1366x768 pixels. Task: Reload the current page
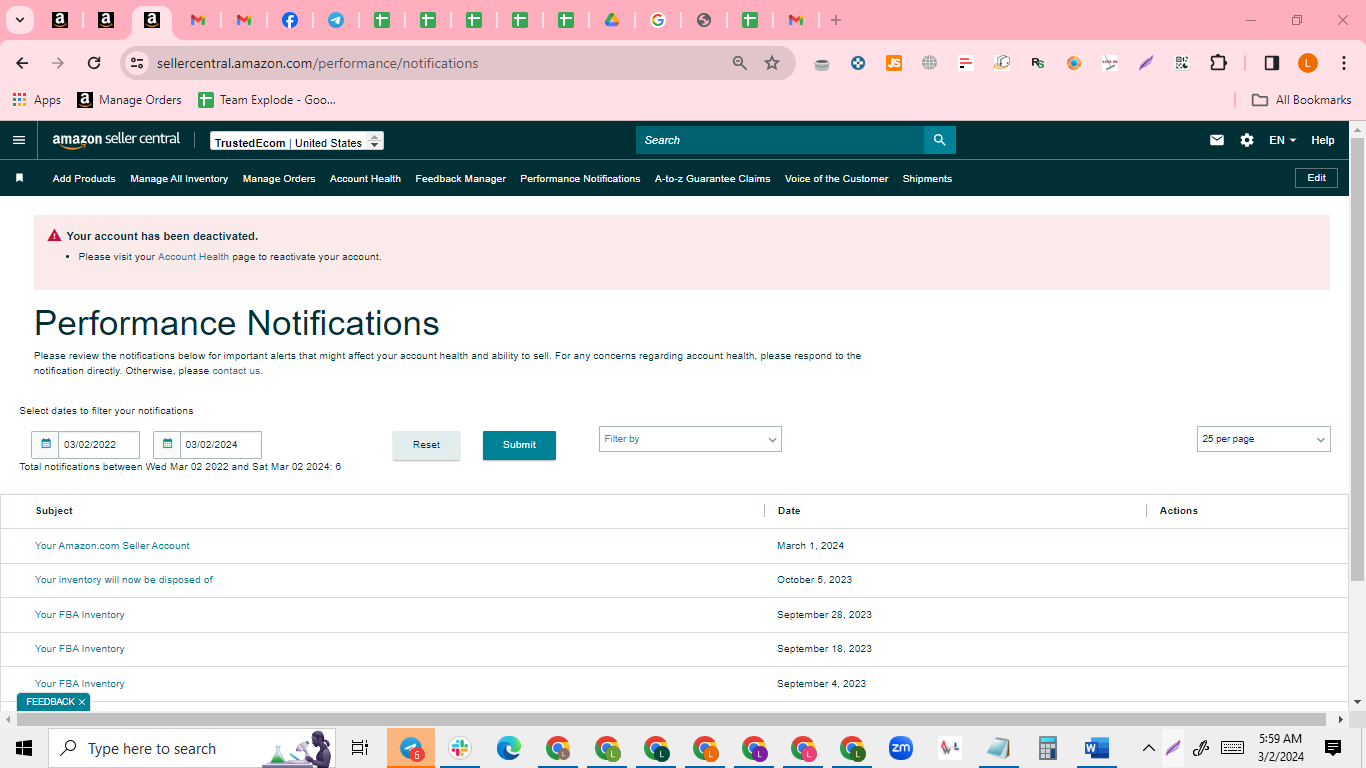click(94, 63)
